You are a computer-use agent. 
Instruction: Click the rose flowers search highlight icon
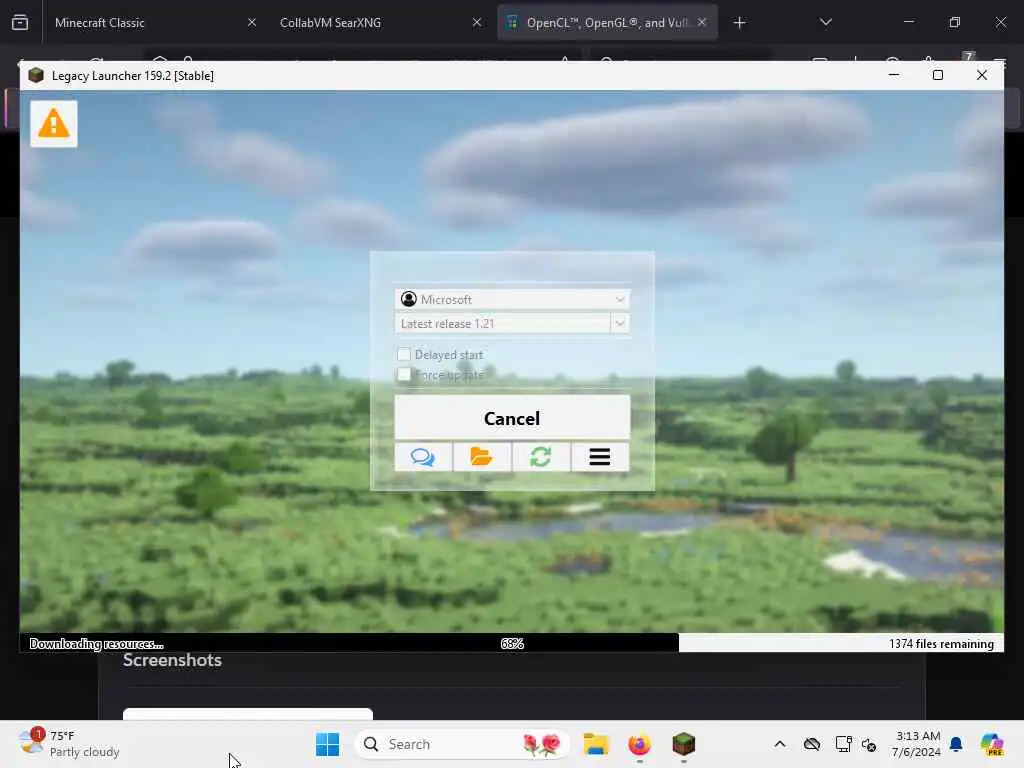click(541, 744)
